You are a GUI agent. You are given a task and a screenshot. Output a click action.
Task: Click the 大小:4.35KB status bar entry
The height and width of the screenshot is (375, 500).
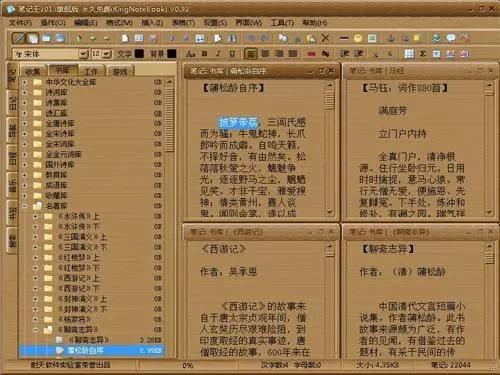click(x=378, y=365)
